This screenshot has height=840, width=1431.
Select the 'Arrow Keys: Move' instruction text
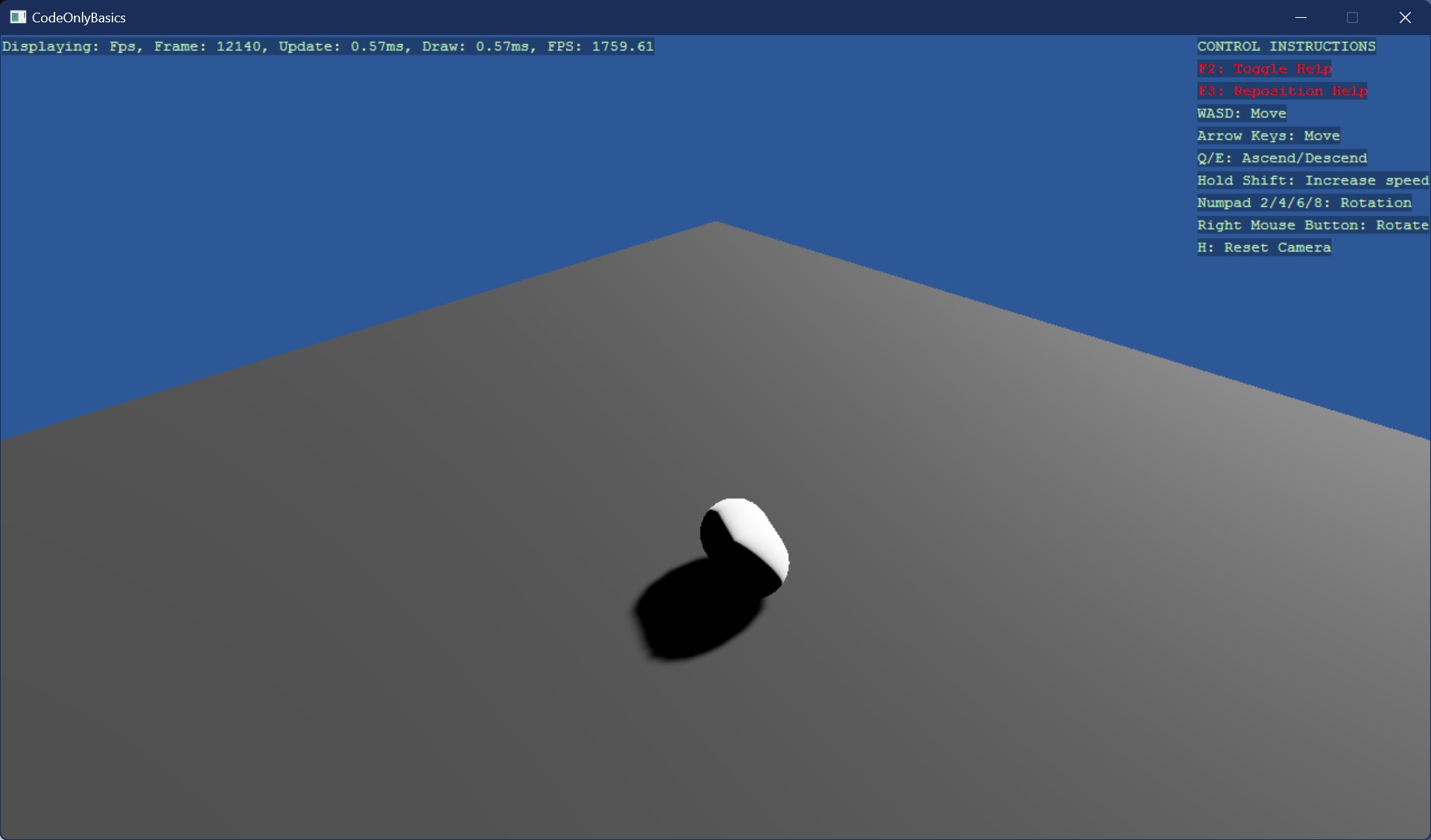pos(1269,136)
